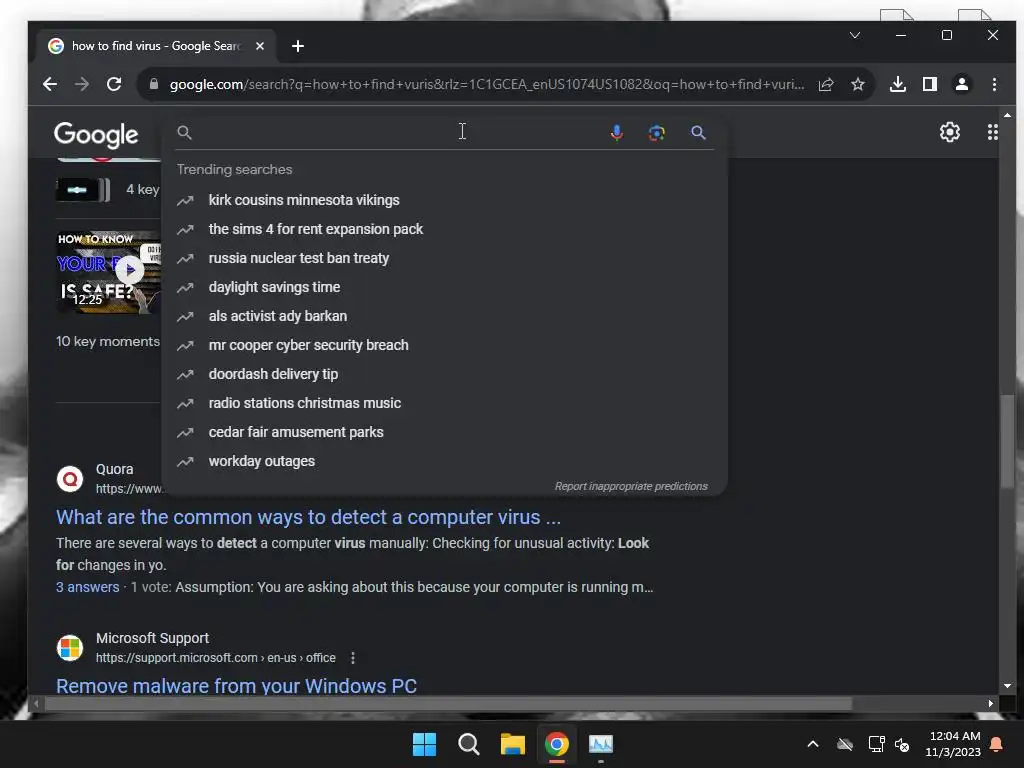Show hidden system tray icons
Image resolution: width=1024 pixels, height=768 pixels.
pyautogui.click(x=813, y=744)
